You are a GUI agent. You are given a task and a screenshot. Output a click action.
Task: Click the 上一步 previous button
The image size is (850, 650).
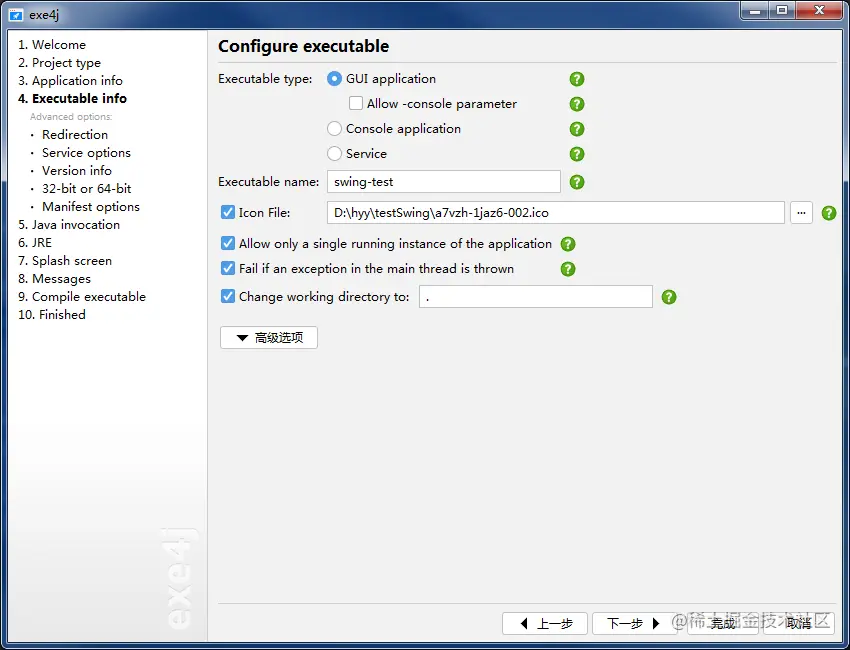click(545, 623)
